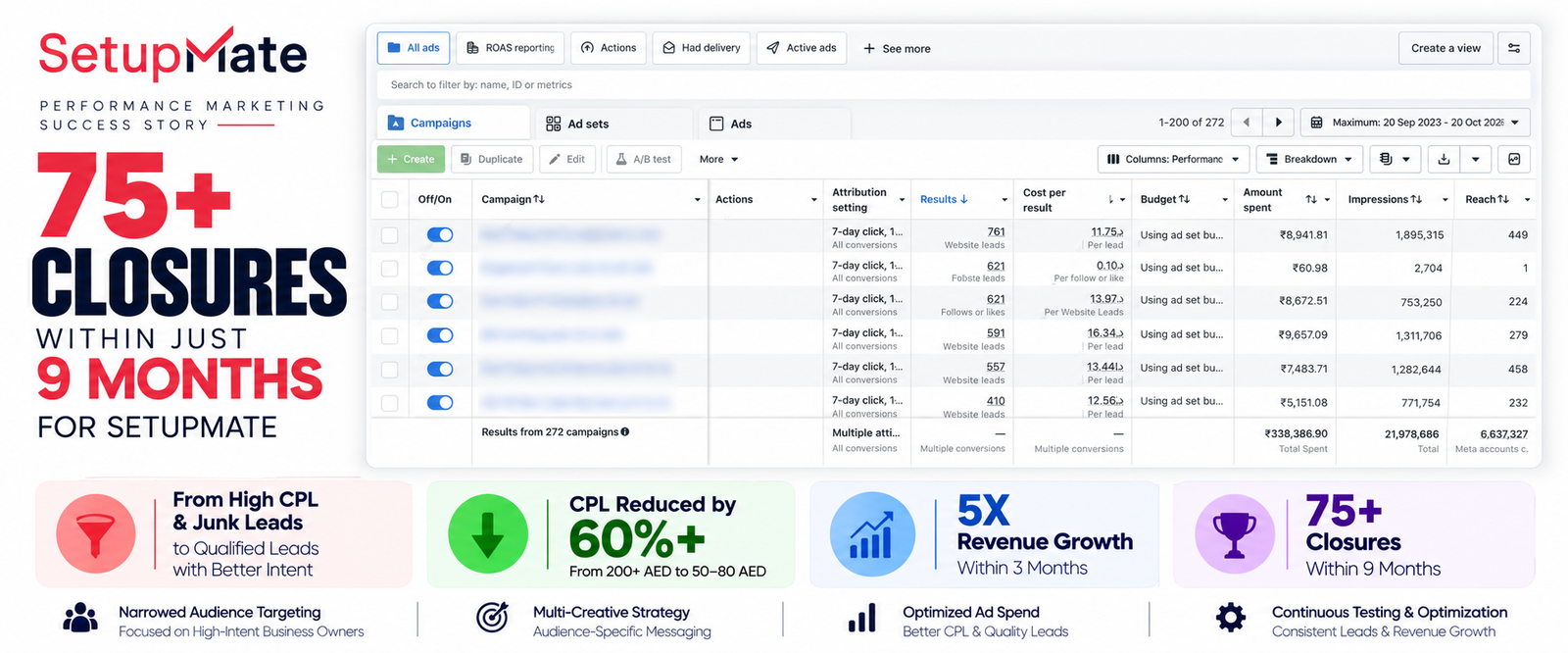The width and height of the screenshot is (1568, 653).
Task: Focus the search filter by name, ID or metrics field
Action: pos(953,84)
